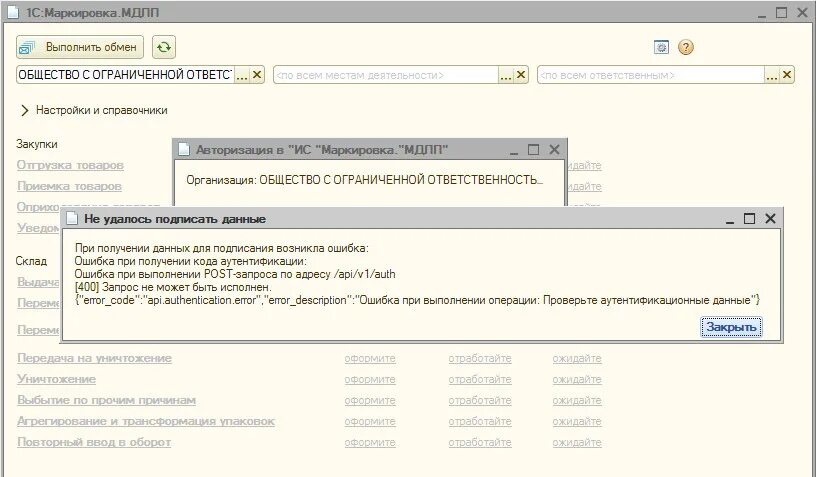Click оформите in Передача на уничтожение row
This screenshot has height=477, width=816.
click(370, 358)
